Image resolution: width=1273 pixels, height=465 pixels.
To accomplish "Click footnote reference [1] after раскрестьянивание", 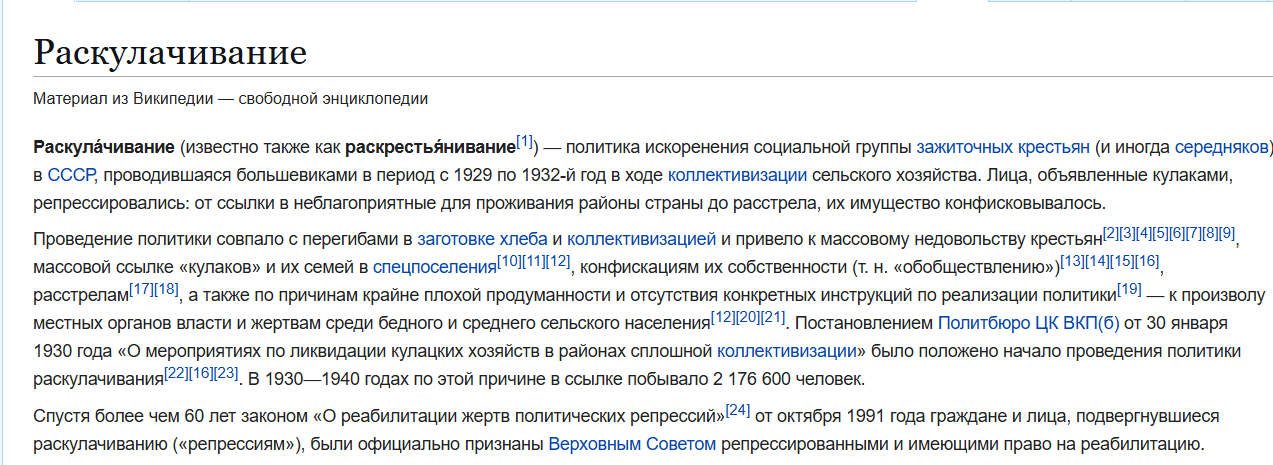I will point(525,140).
